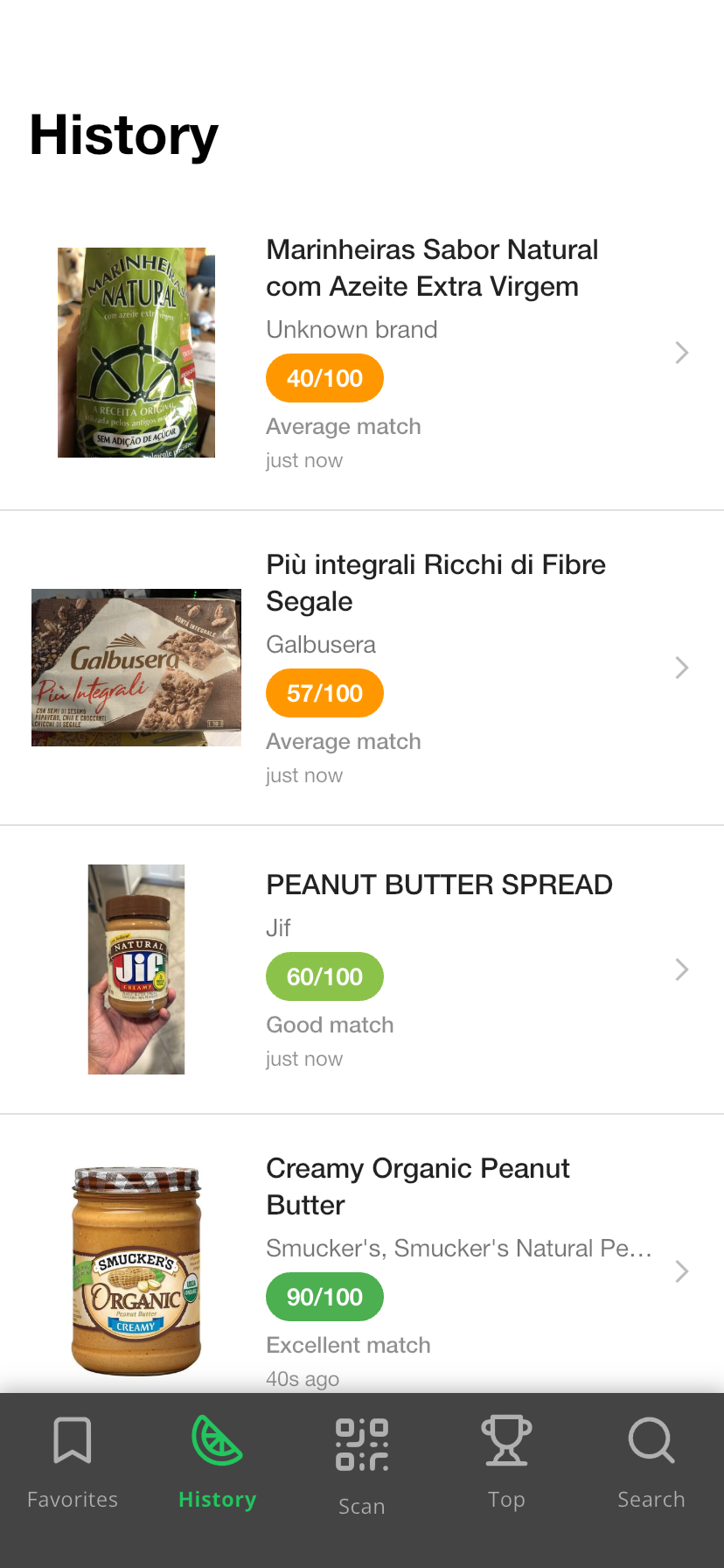The width and height of the screenshot is (724, 1568).
Task: Expand Jif Peanut Butter Spread chevron
Action: [x=682, y=969]
